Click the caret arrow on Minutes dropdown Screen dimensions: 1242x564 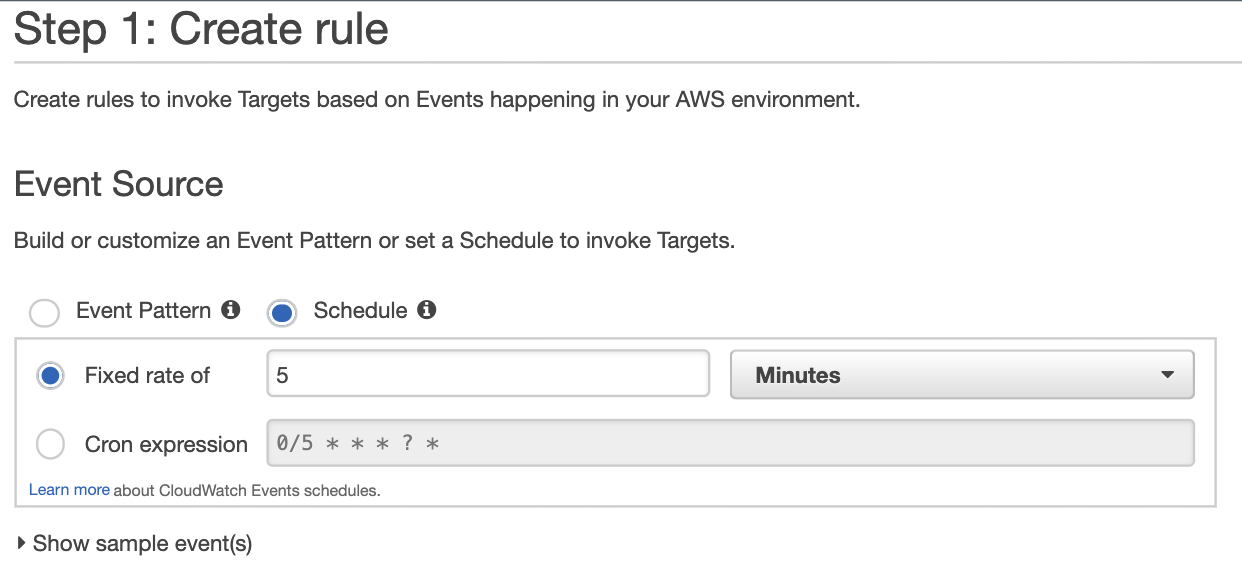tap(1167, 375)
